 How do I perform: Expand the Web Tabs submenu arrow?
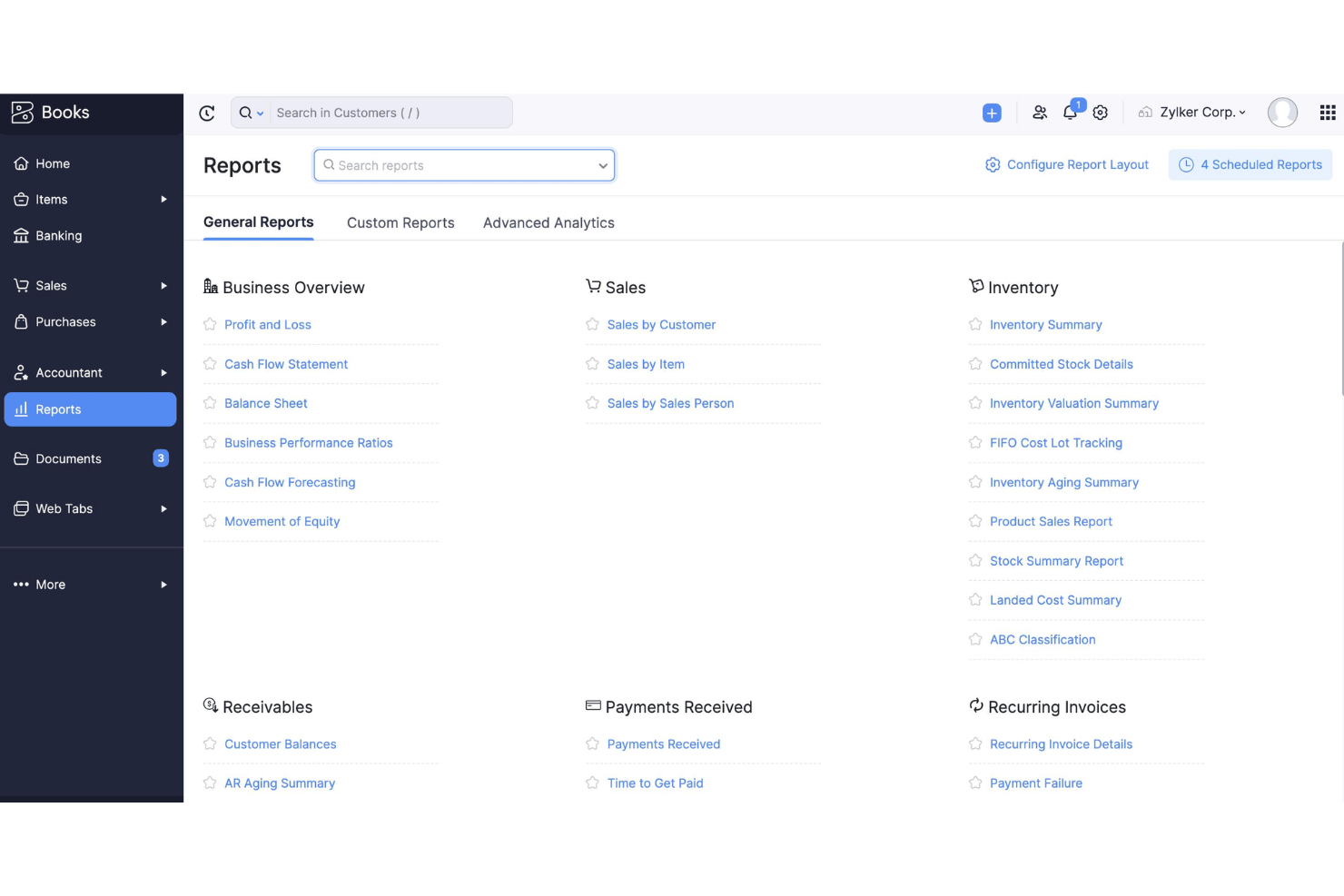tap(163, 509)
